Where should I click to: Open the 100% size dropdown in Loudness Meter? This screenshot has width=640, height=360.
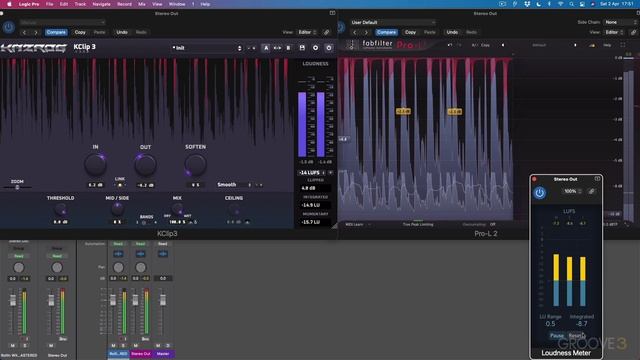click(x=572, y=191)
